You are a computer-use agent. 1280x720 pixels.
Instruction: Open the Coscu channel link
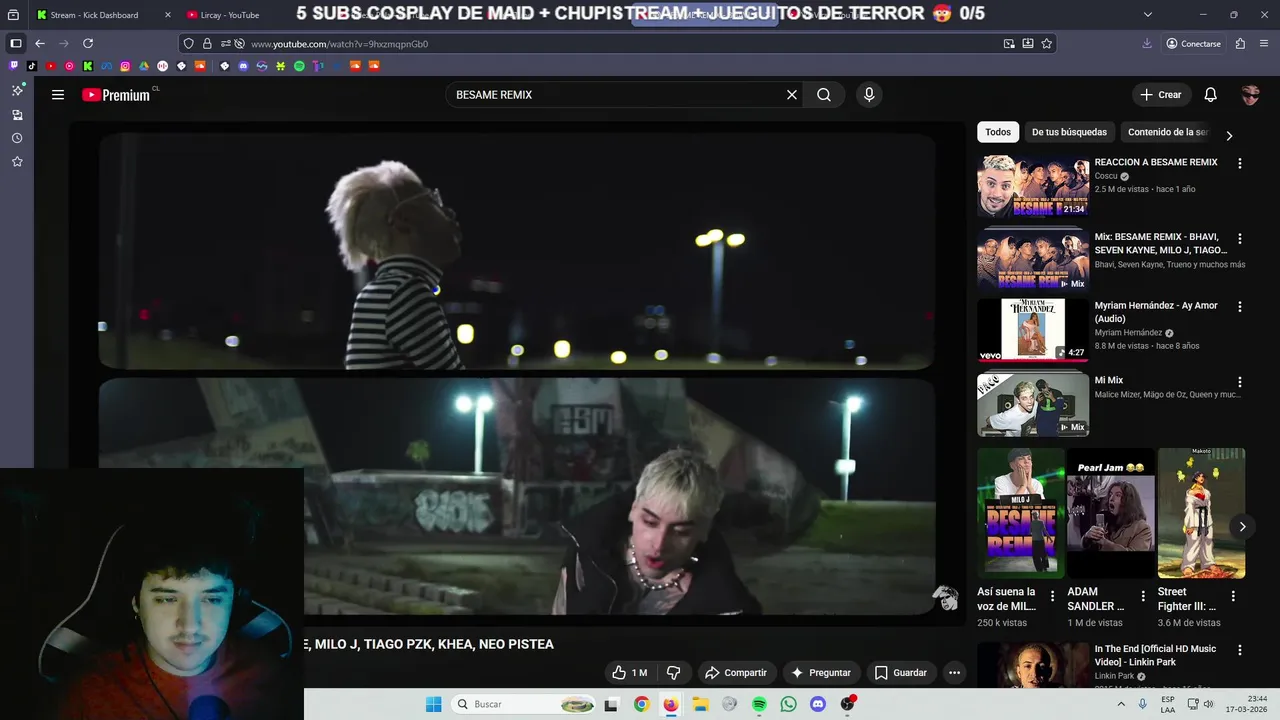tap(1106, 176)
